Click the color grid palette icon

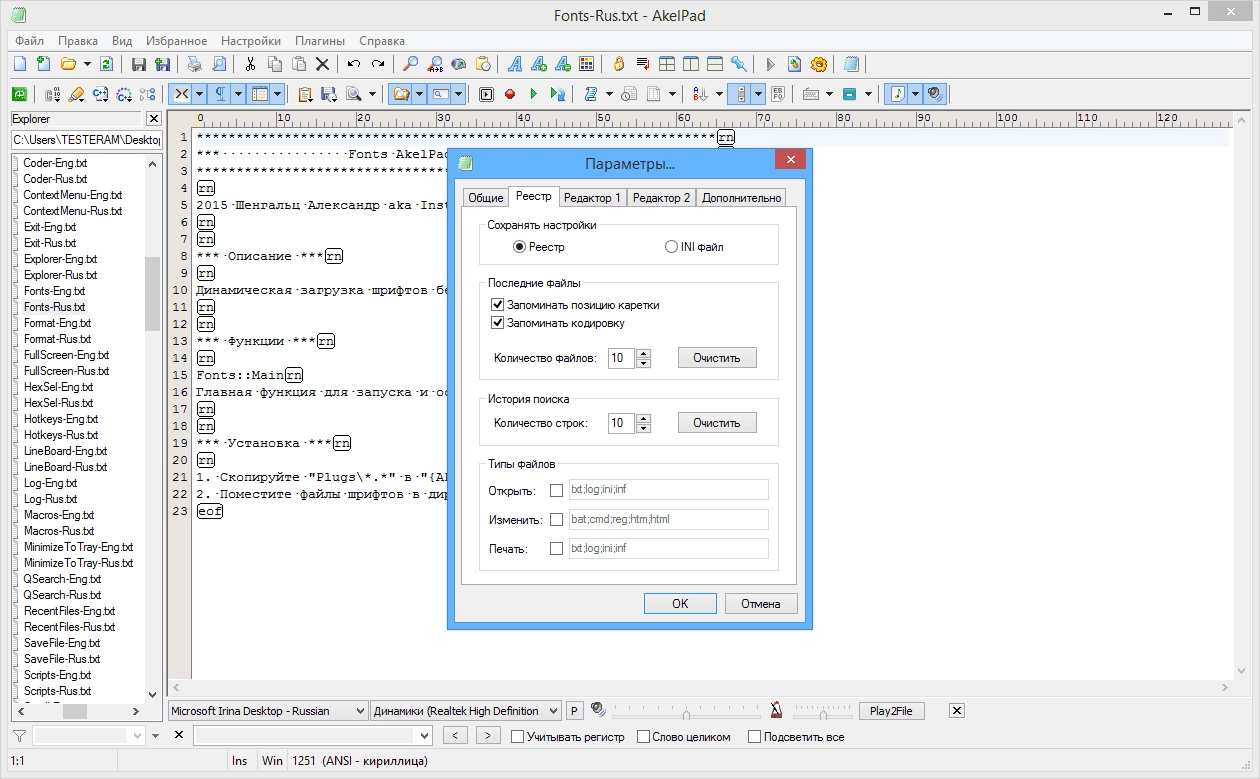587,64
